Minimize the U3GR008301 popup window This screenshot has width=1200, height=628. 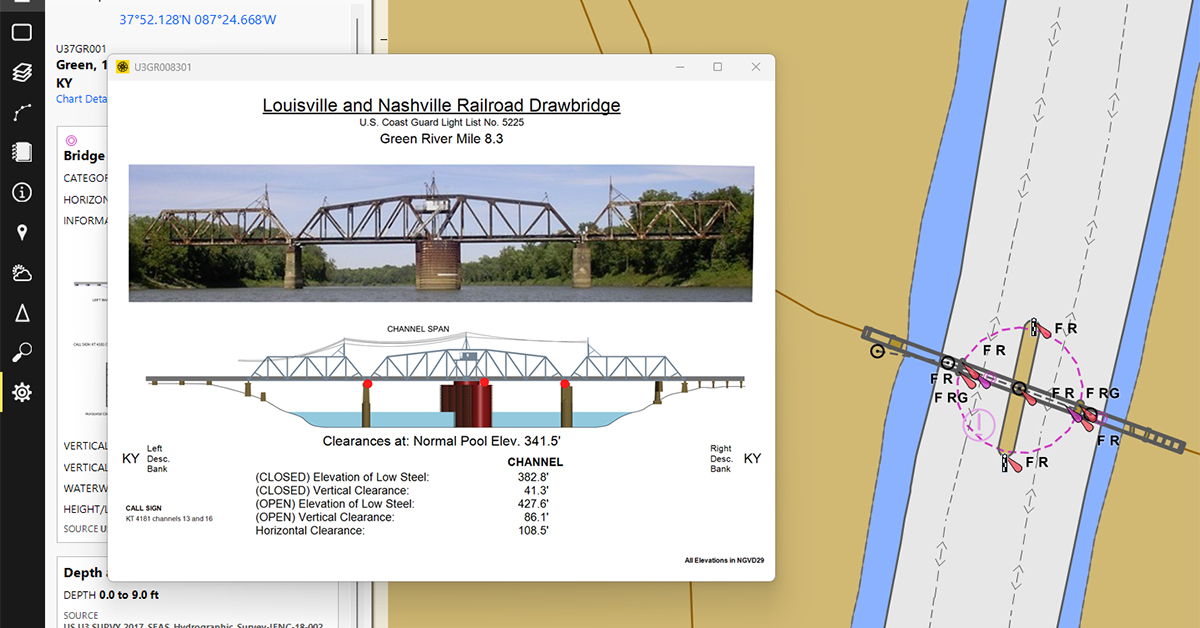click(679, 67)
